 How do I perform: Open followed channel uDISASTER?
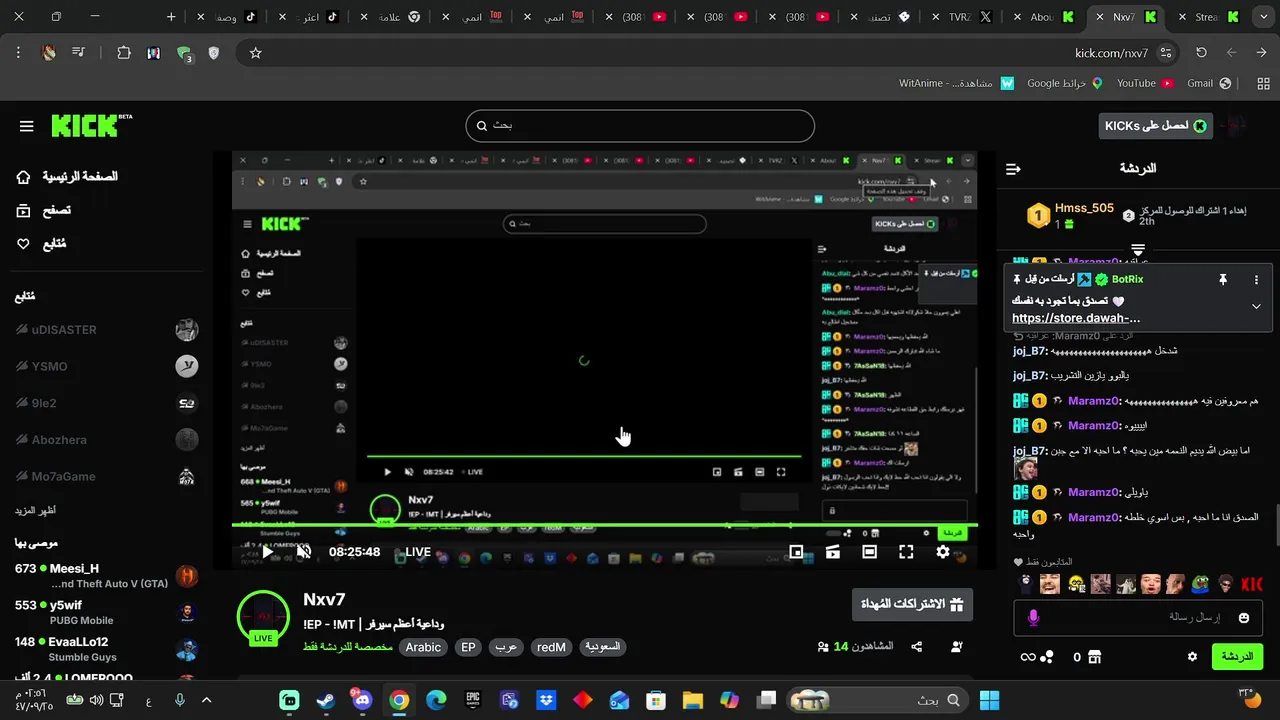point(106,330)
